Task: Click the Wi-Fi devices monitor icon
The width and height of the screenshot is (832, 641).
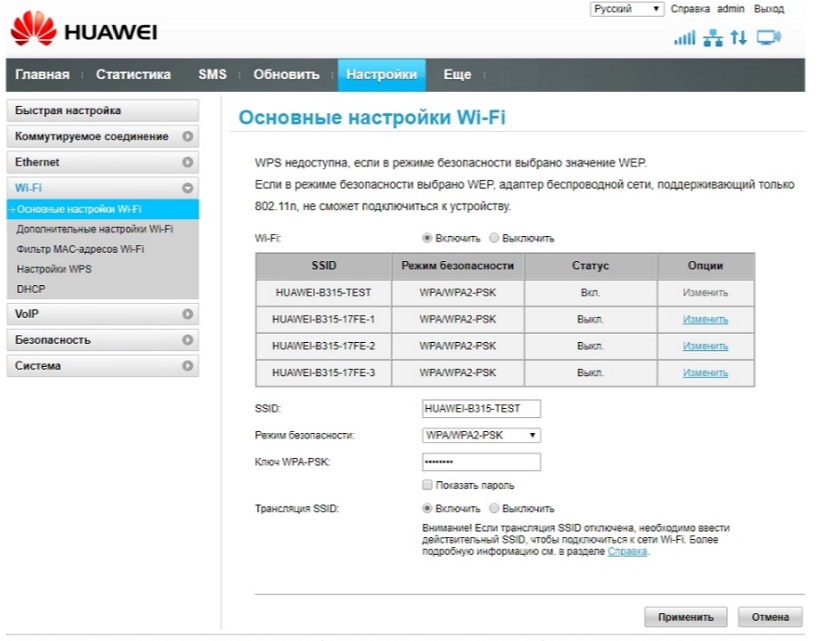Action: [769, 38]
